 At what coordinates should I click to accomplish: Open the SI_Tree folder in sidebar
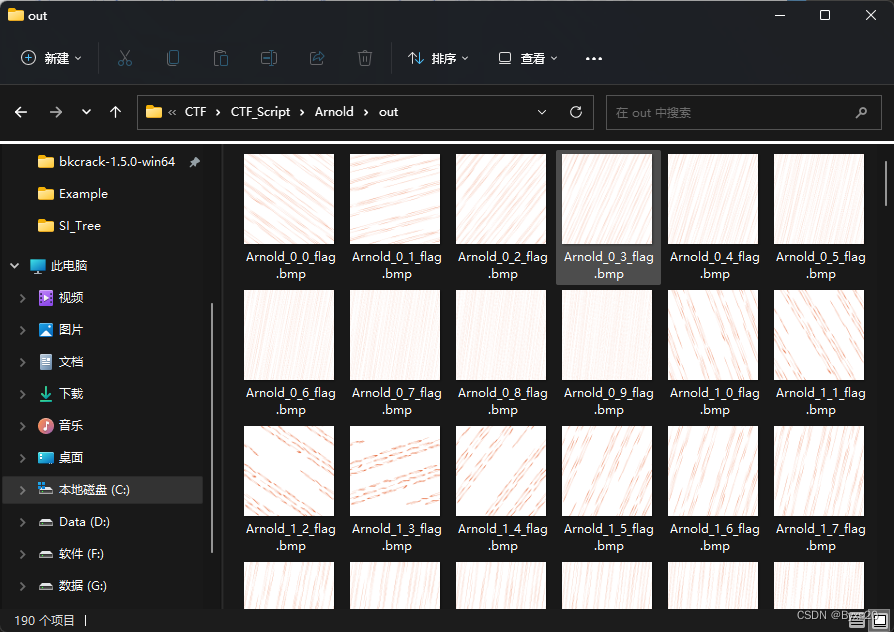click(69, 226)
